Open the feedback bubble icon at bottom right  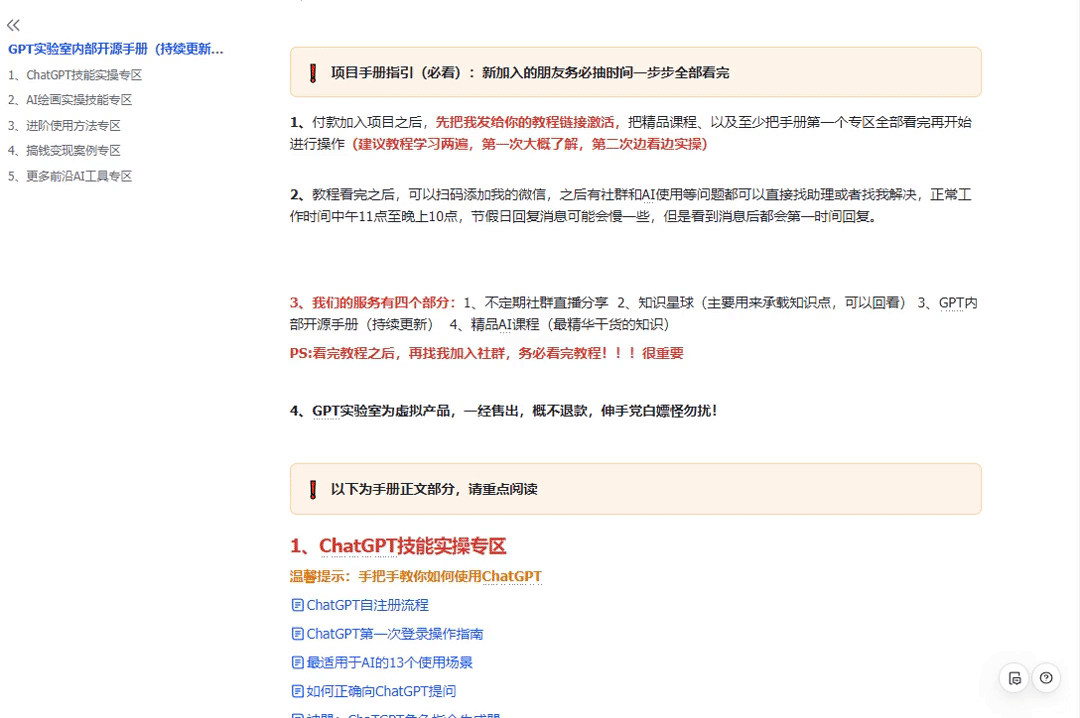[1014, 677]
